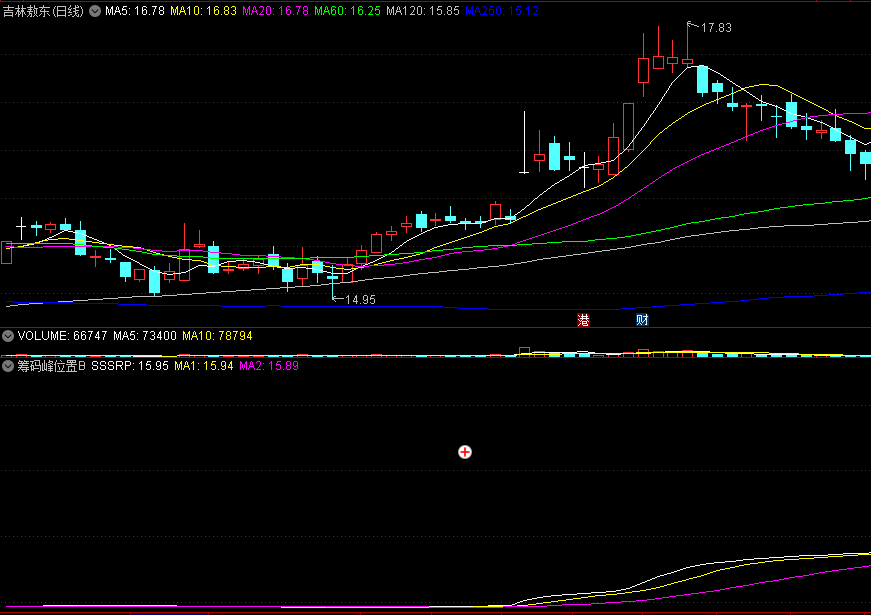The image size is (871, 615).
Task: Open the dropdown beside 吉林敖东(日线) title
Action: point(95,11)
